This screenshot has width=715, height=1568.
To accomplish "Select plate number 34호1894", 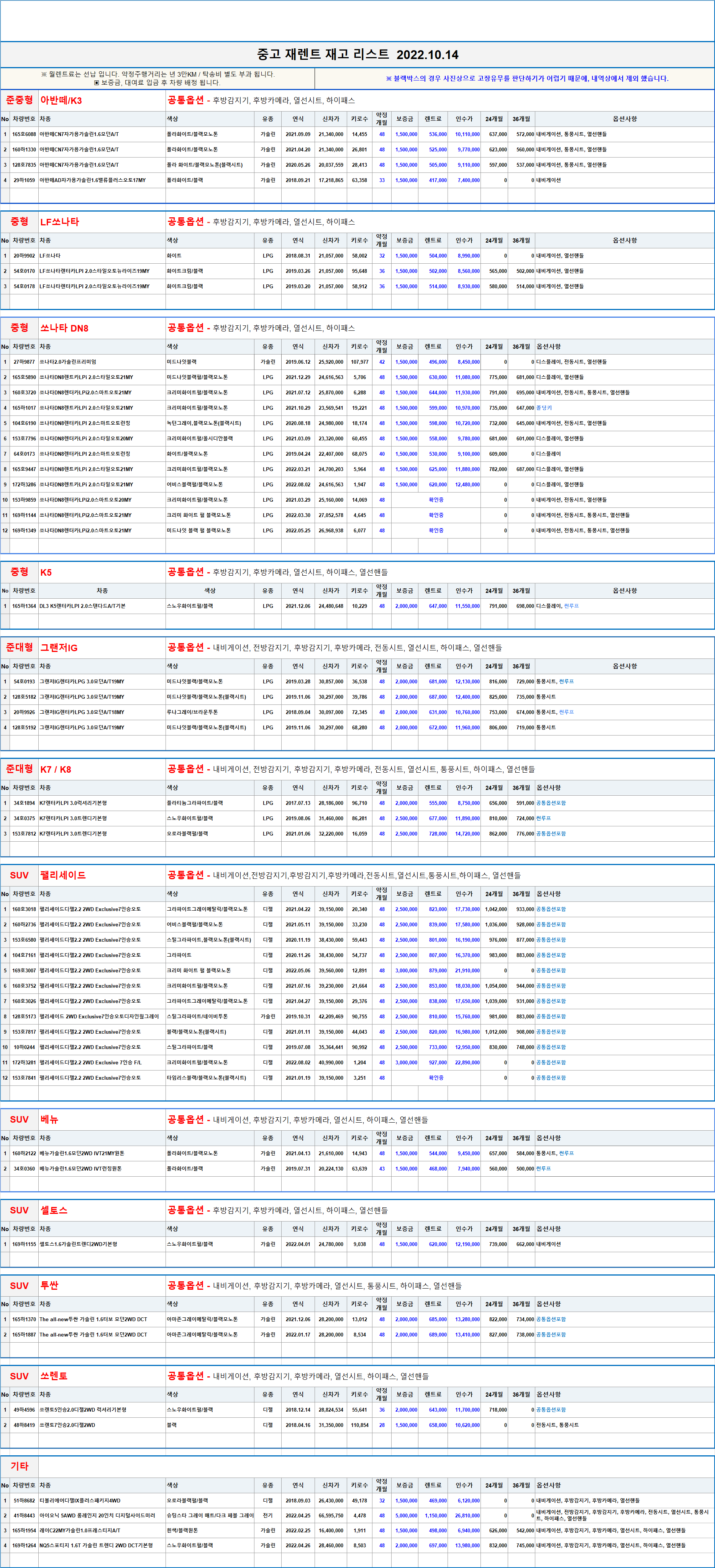I will tap(25, 803).
